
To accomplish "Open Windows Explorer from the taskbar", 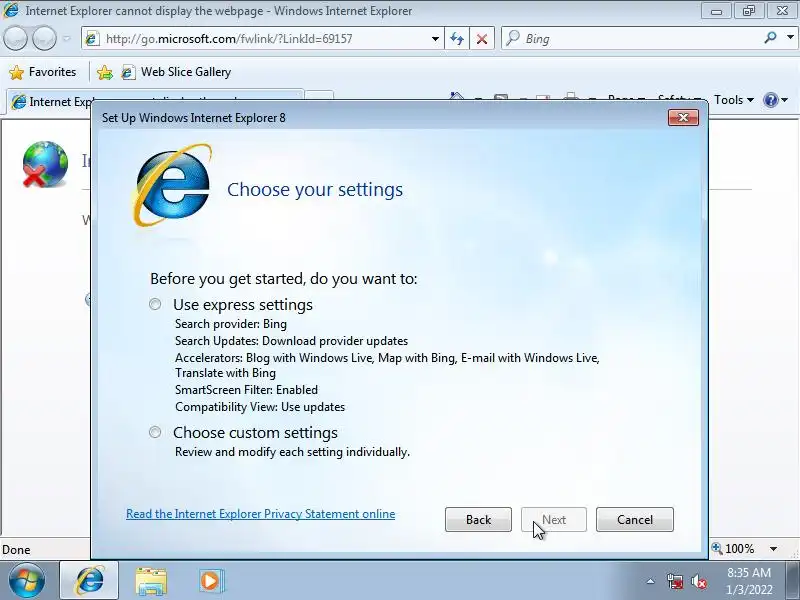I will pyautogui.click(x=151, y=581).
